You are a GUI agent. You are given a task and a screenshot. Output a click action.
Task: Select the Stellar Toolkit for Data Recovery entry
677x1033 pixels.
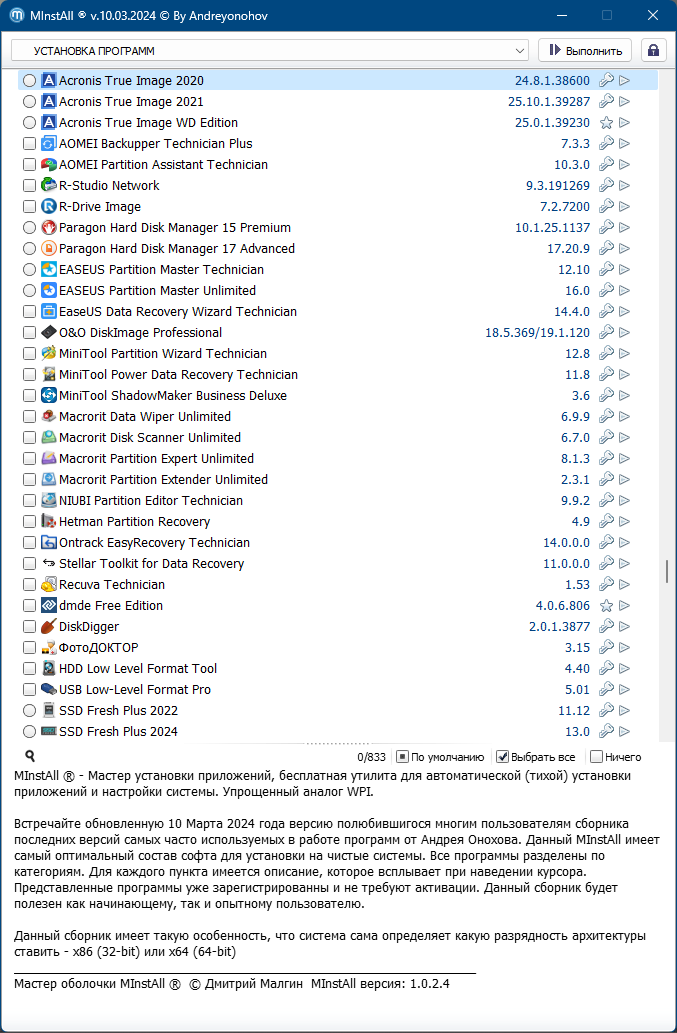click(151, 564)
